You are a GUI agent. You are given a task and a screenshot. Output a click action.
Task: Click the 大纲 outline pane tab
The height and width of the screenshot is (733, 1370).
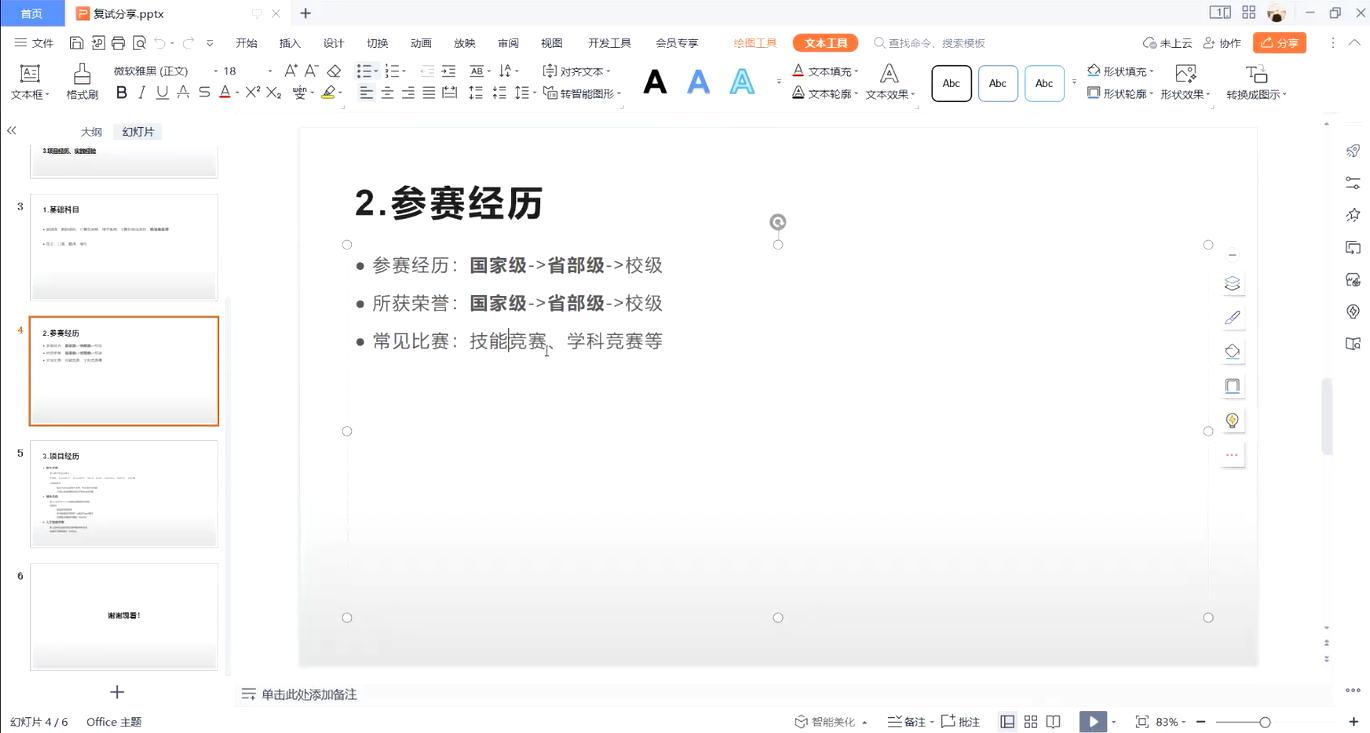coord(90,131)
